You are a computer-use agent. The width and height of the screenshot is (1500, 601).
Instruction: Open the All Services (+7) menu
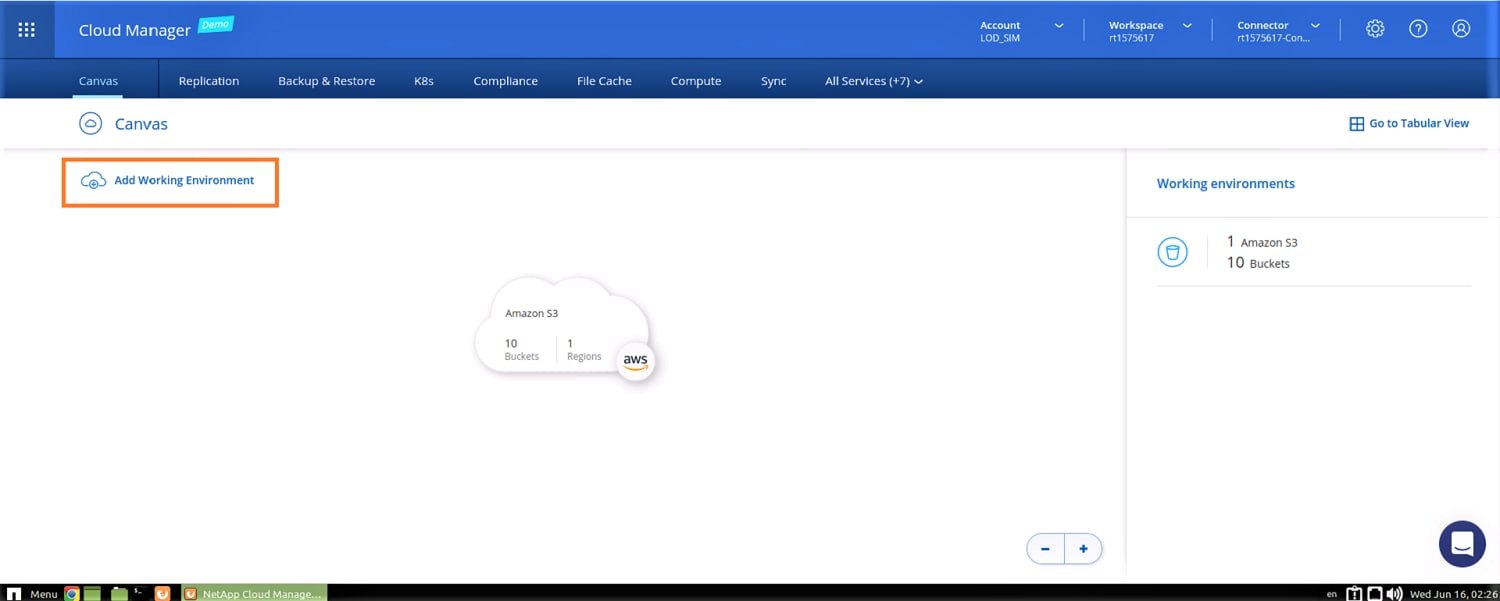tap(873, 81)
